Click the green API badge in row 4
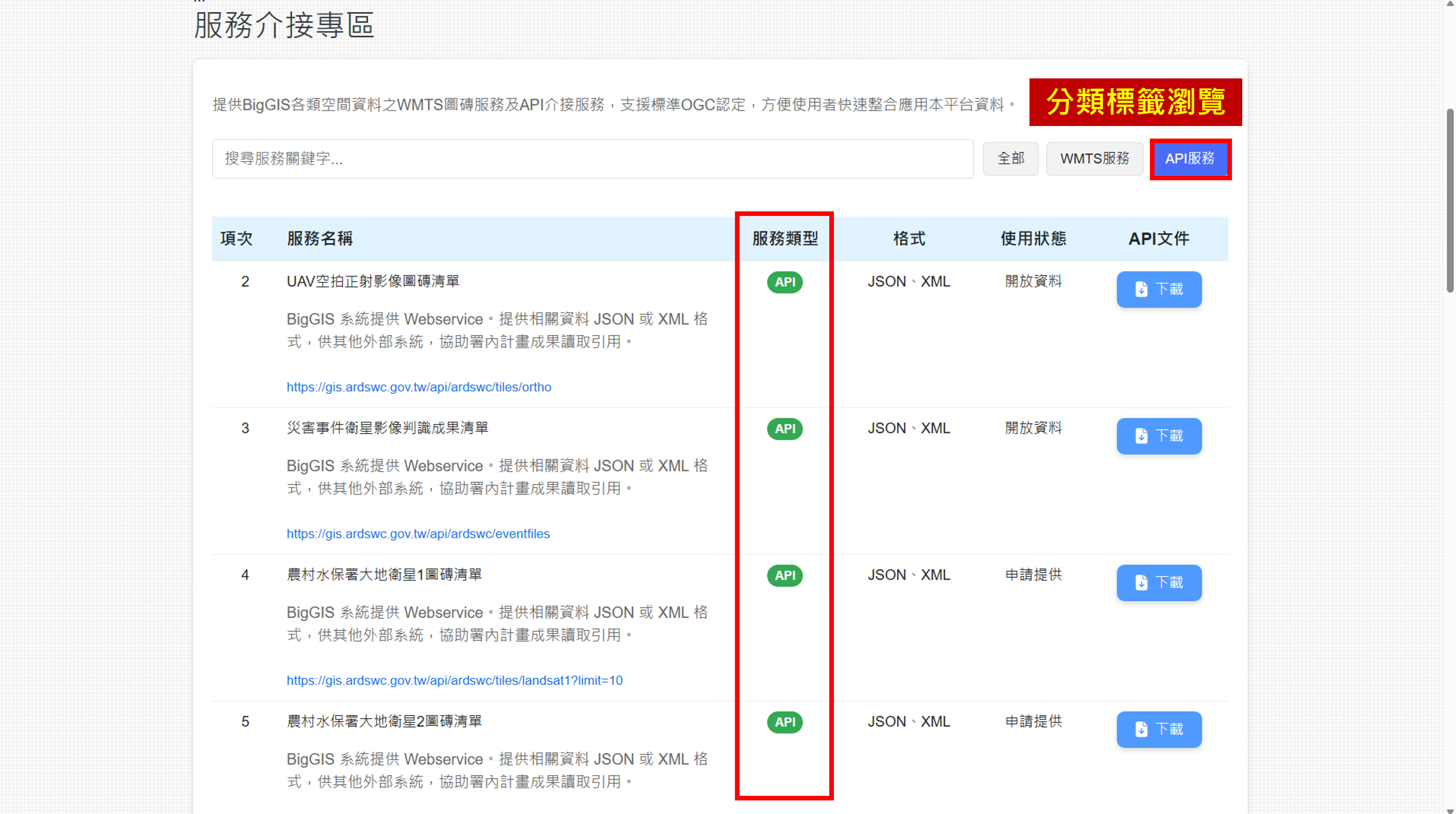Image resolution: width=1456 pixels, height=814 pixels. (785, 575)
